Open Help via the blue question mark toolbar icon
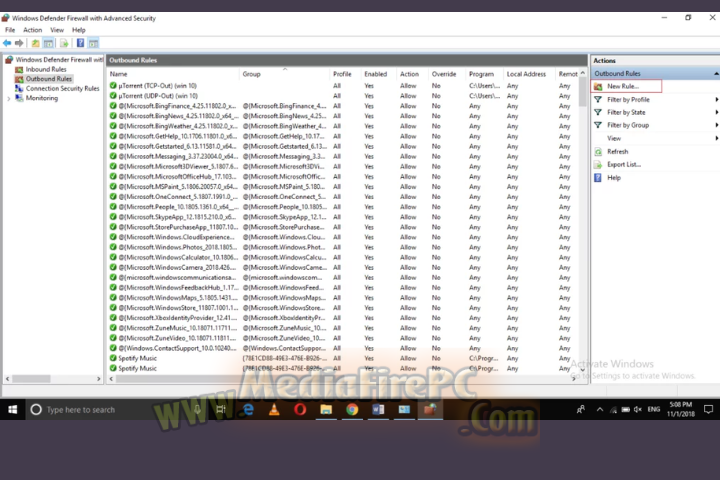 80,43
